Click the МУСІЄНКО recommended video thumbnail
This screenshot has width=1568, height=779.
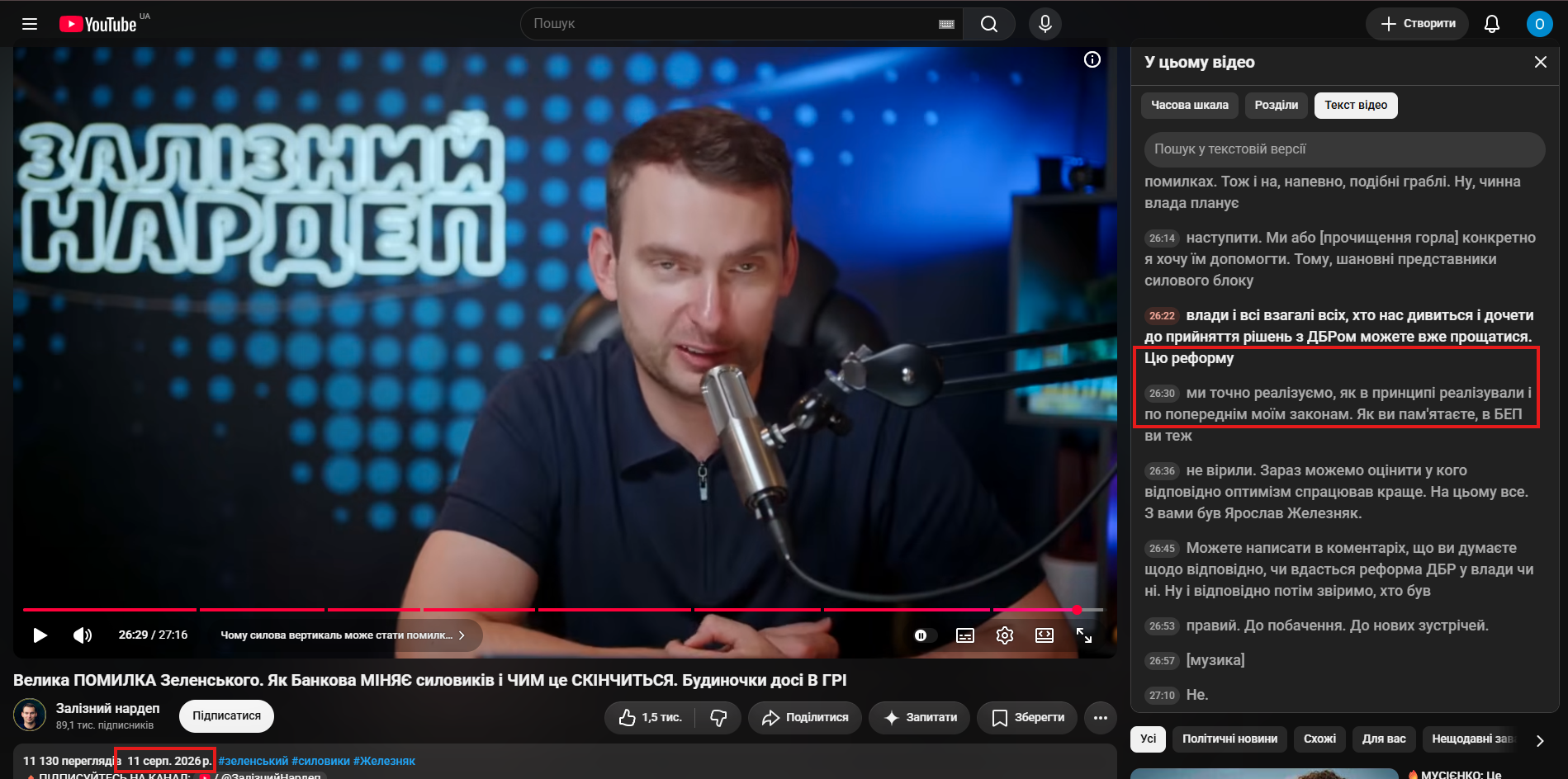click(x=1264, y=773)
